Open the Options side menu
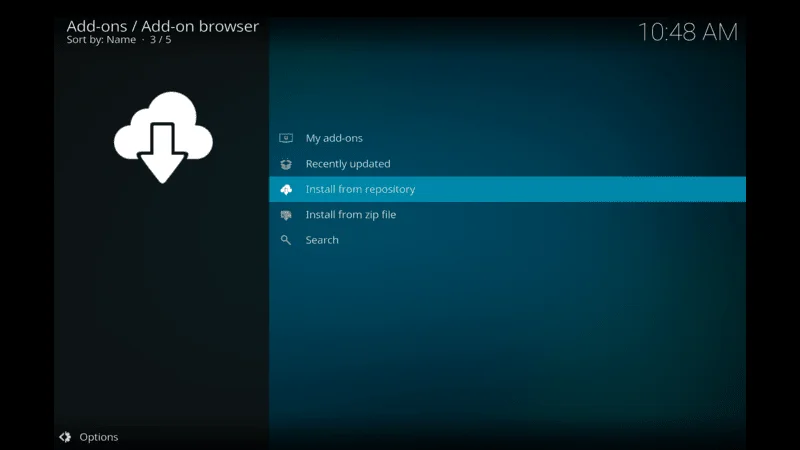800x450 pixels. click(x=89, y=437)
